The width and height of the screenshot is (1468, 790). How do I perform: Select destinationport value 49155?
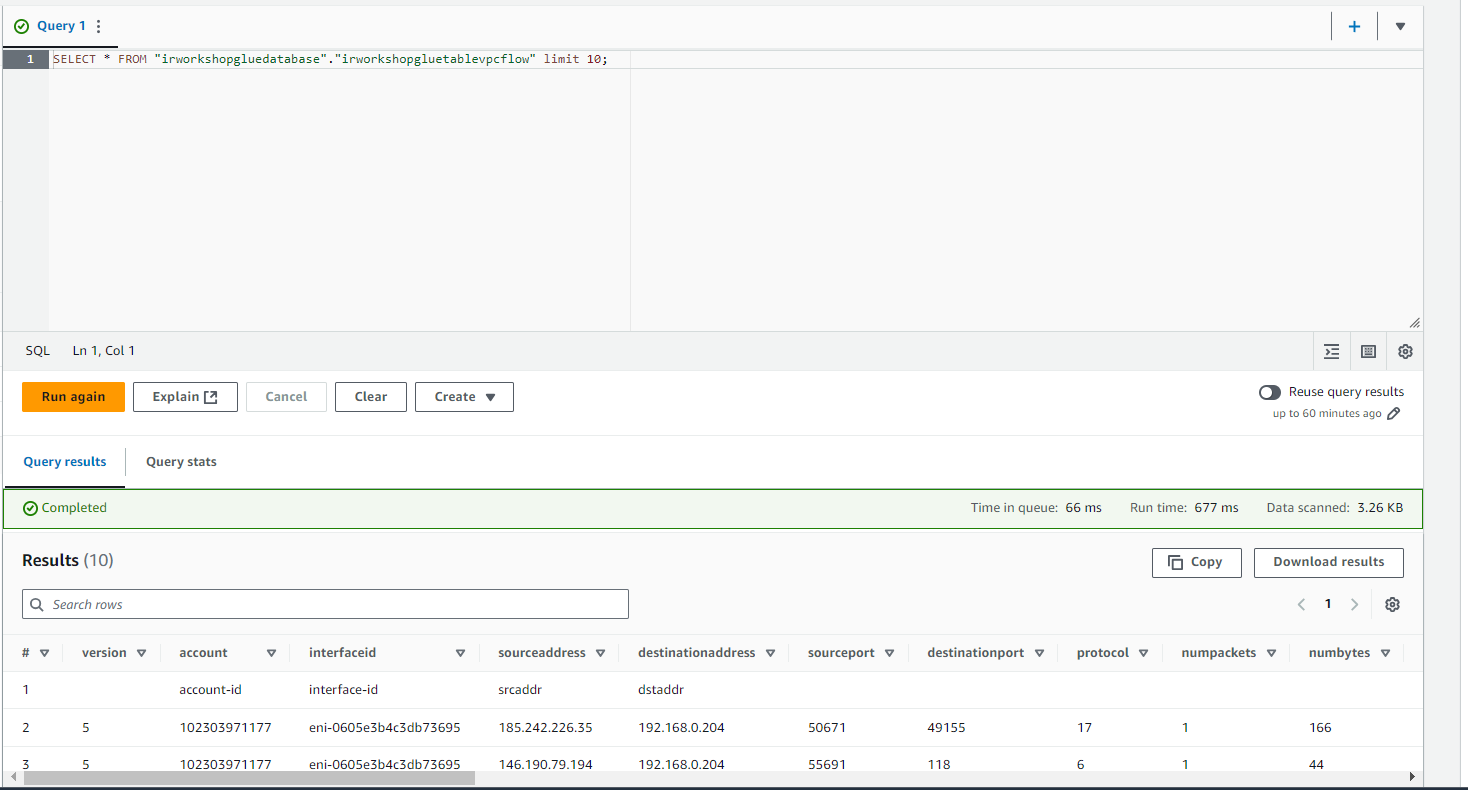point(946,728)
